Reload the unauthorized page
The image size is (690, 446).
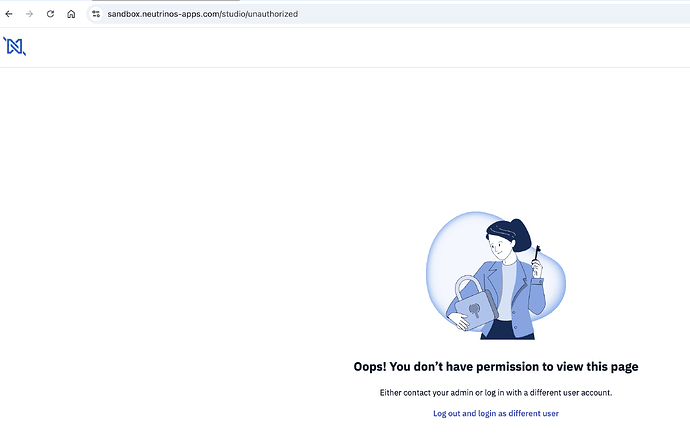tap(50, 14)
